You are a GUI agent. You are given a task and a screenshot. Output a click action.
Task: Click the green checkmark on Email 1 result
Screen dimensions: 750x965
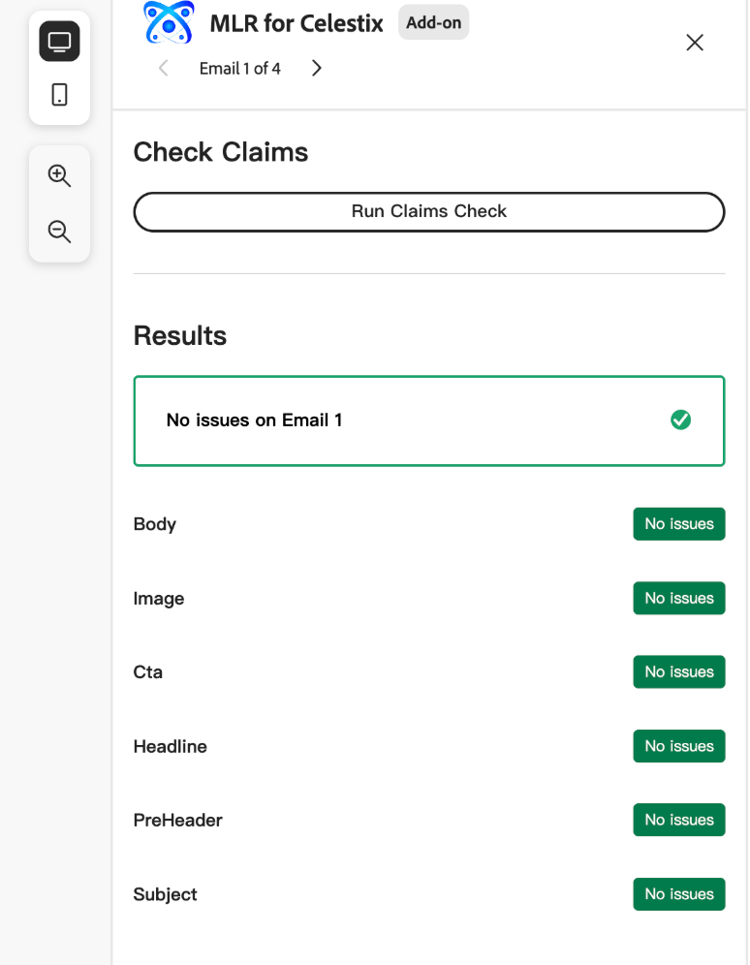680,420
